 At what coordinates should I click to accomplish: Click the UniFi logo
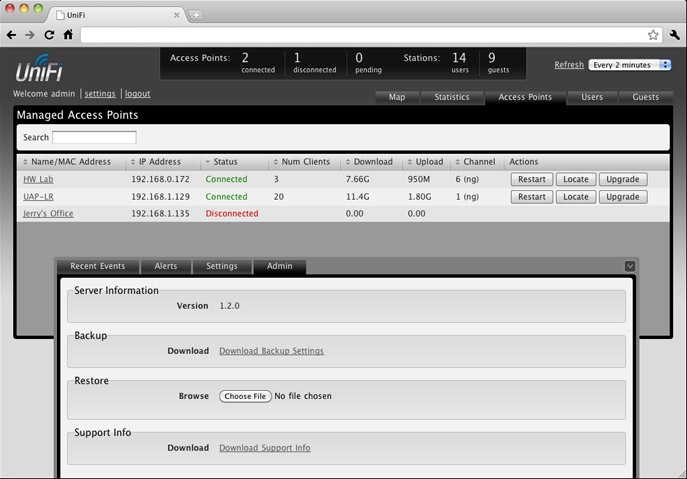click(x=39, y=68)
